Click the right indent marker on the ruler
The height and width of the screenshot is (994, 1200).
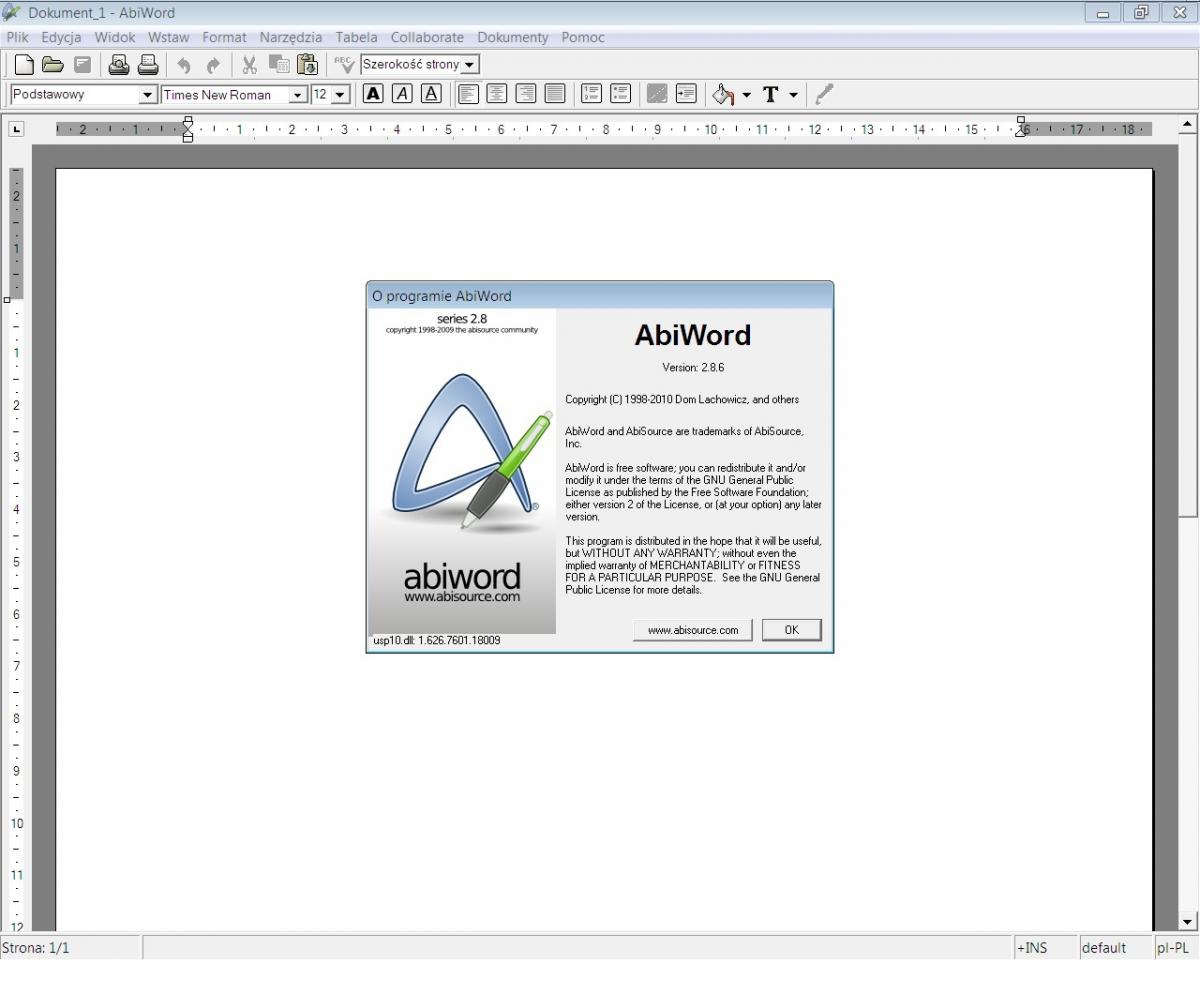(x=1021, y=129)
